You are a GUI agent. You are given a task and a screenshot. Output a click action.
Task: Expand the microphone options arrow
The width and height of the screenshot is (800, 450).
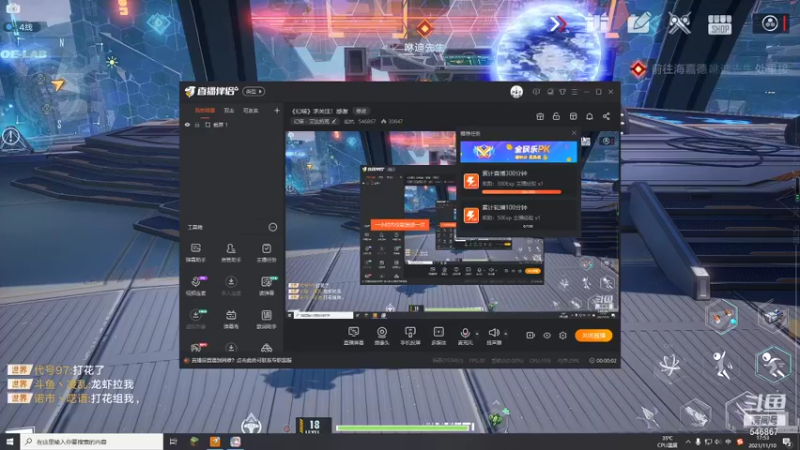tap(477, 334)
